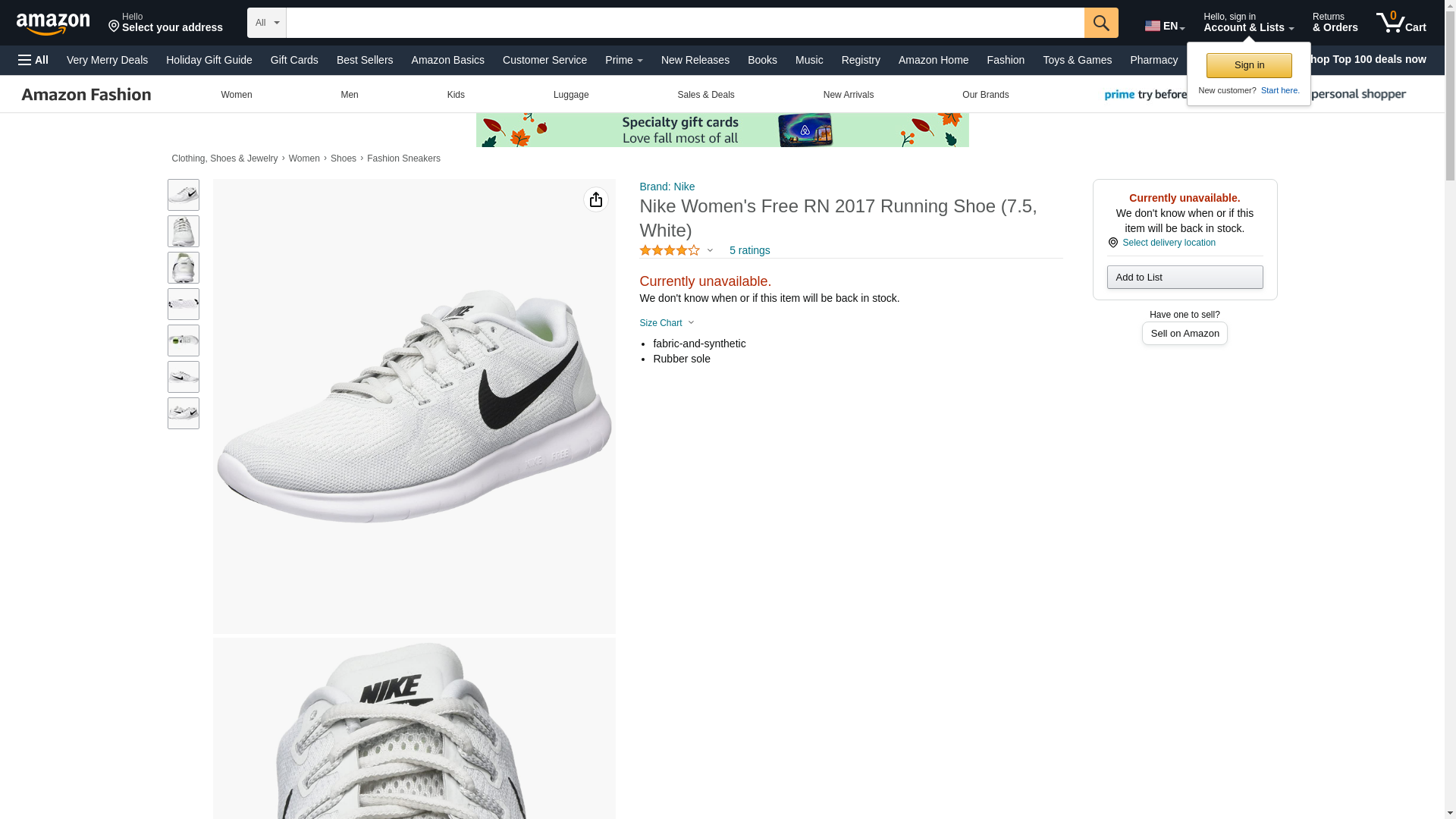The image size is (1456, 819).
Task: Click the US flag language icon
Action: tap(1152, 26)
